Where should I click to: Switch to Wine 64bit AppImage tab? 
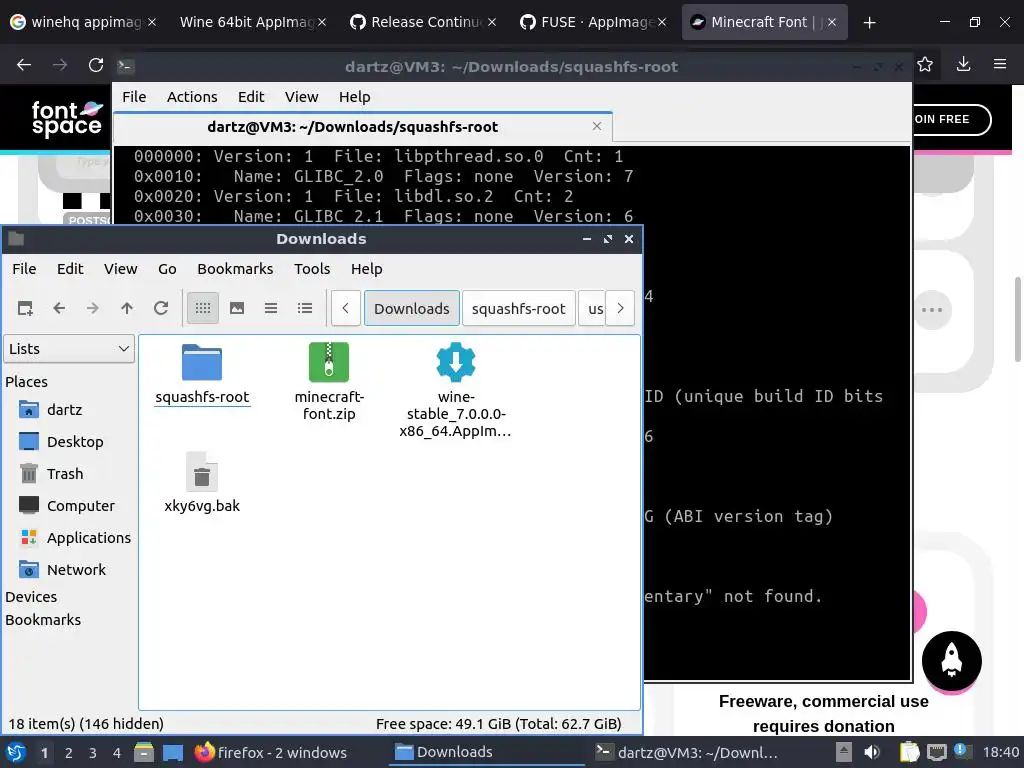pyautogui.click(x=253, y=22)
